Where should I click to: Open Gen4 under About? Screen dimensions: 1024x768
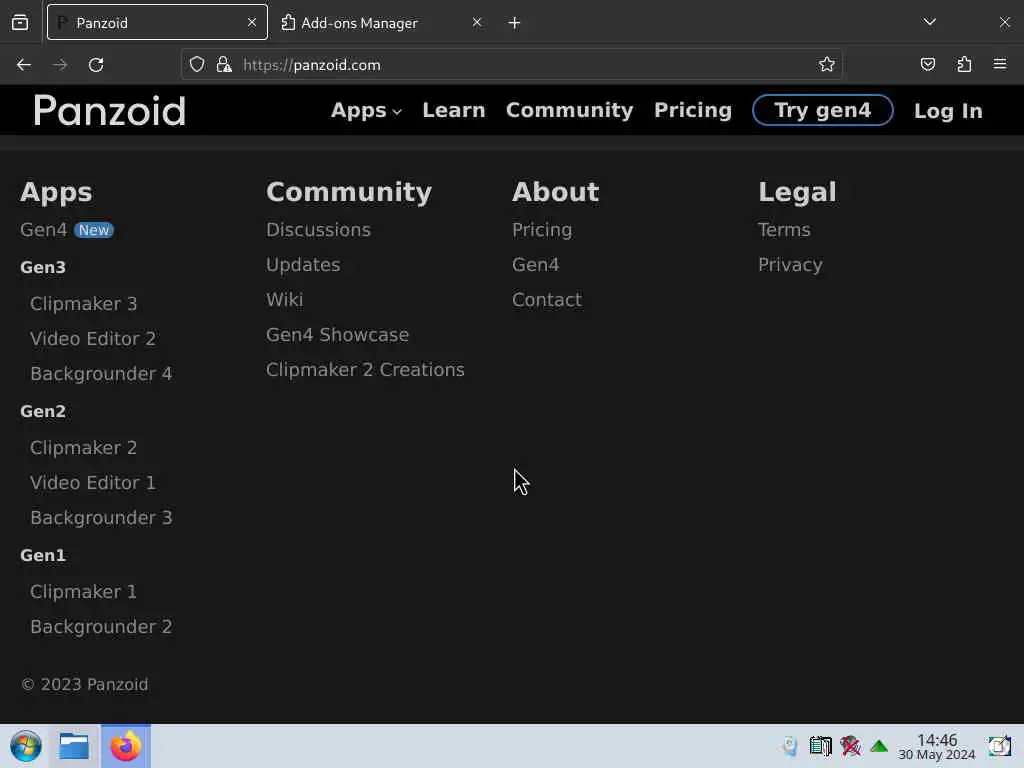click(536, 265)
